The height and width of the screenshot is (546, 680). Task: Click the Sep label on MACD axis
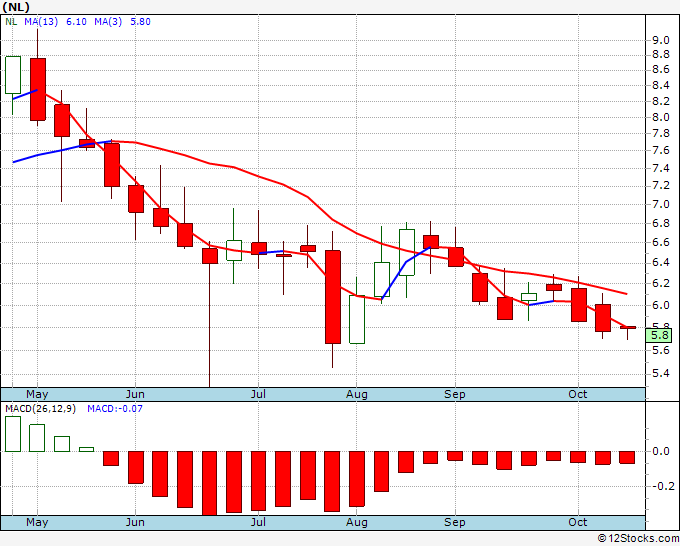(x=454, y=522)
